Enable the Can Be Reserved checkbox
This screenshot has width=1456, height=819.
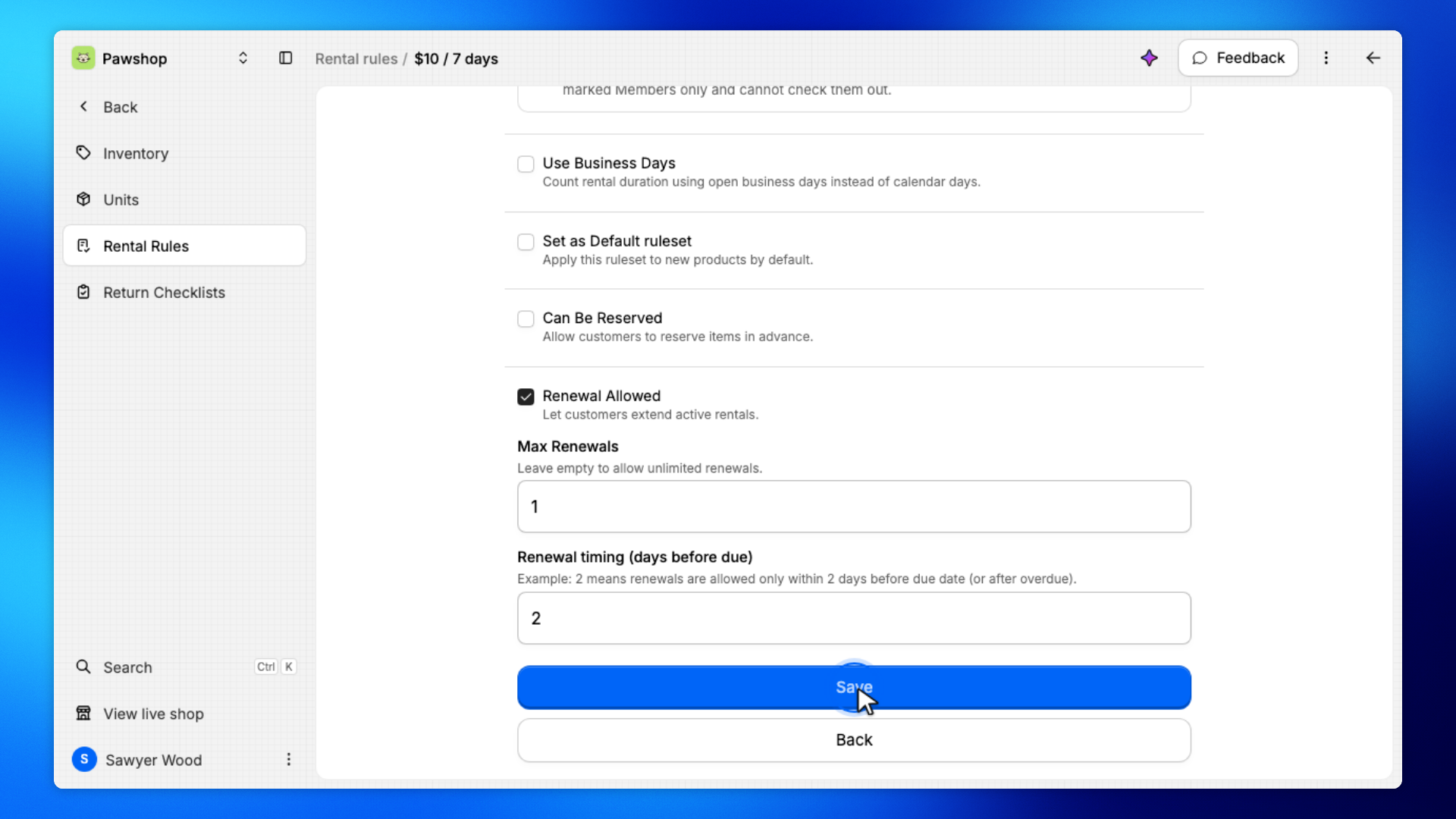pos(526,318)
